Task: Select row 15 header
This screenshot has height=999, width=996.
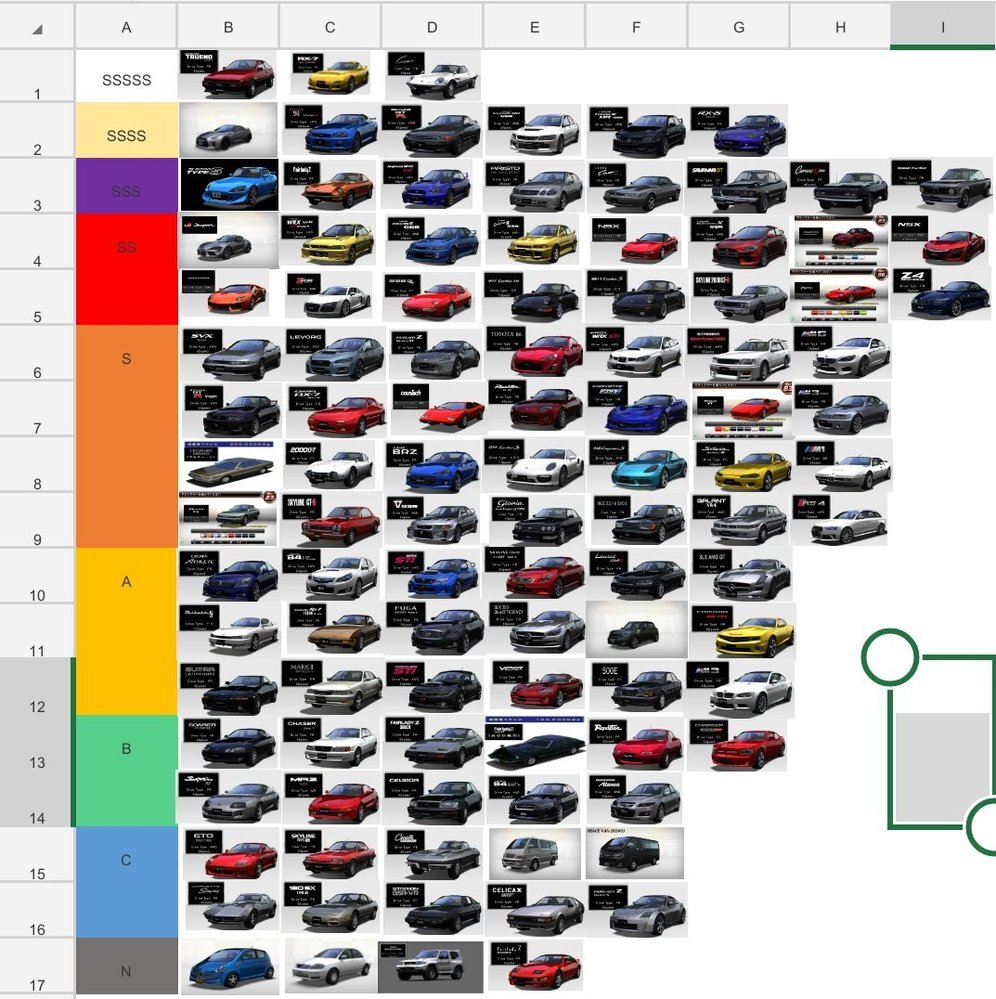Action: [x=37, y=854]
